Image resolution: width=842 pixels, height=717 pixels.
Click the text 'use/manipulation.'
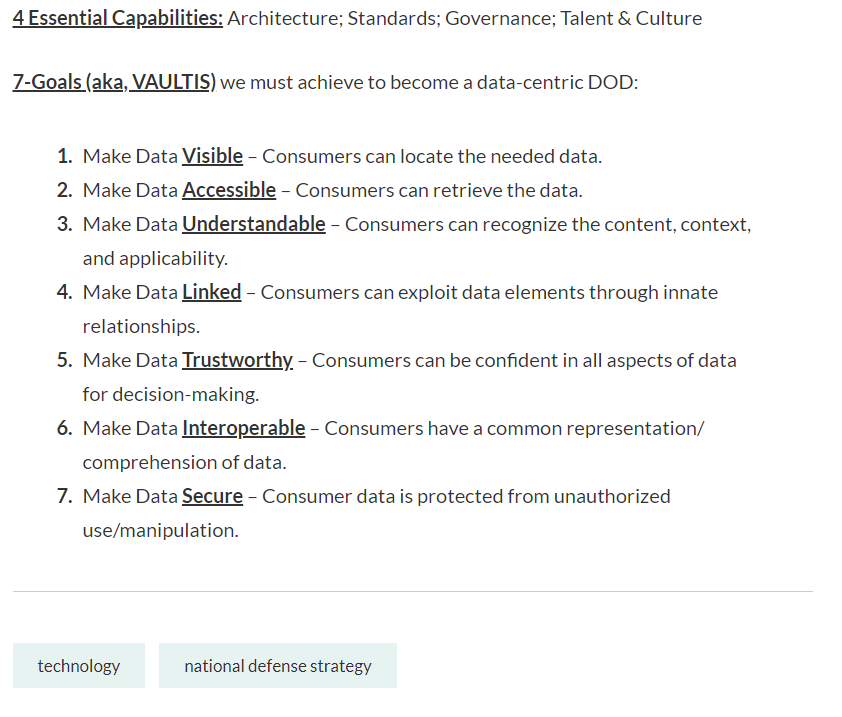click(161, 531)
